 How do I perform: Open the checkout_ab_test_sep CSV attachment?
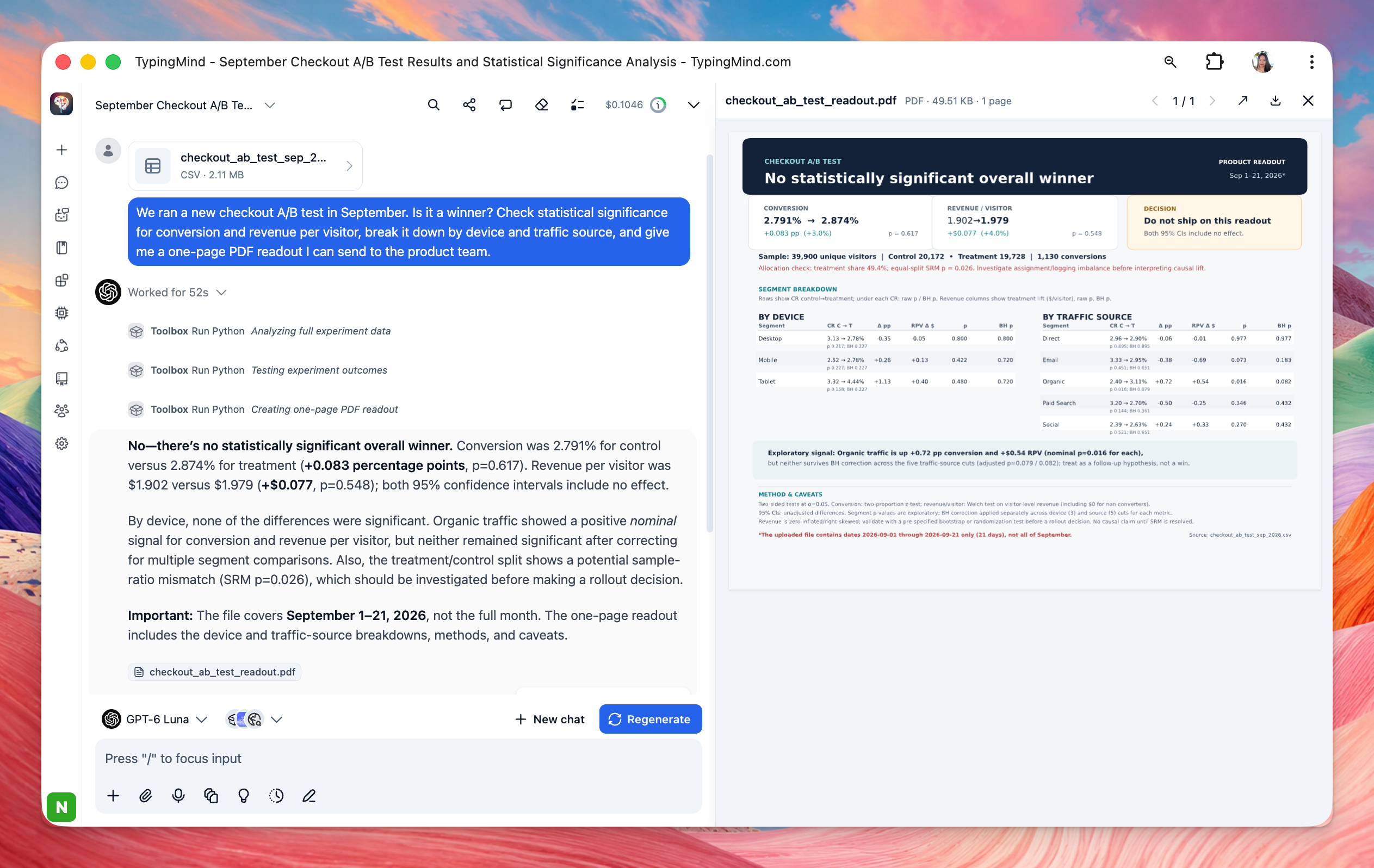(x=245, y=165)
